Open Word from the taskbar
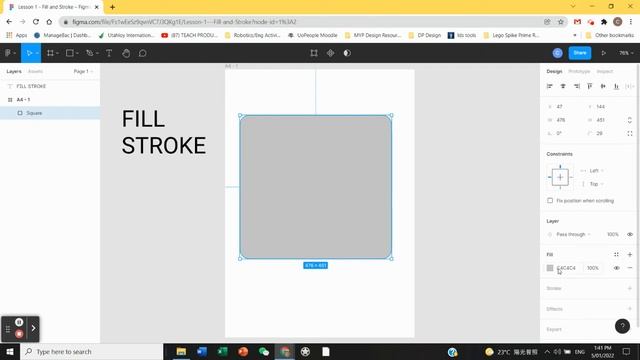This screenshot has height=360, width=640. click(x=202, y=351)
